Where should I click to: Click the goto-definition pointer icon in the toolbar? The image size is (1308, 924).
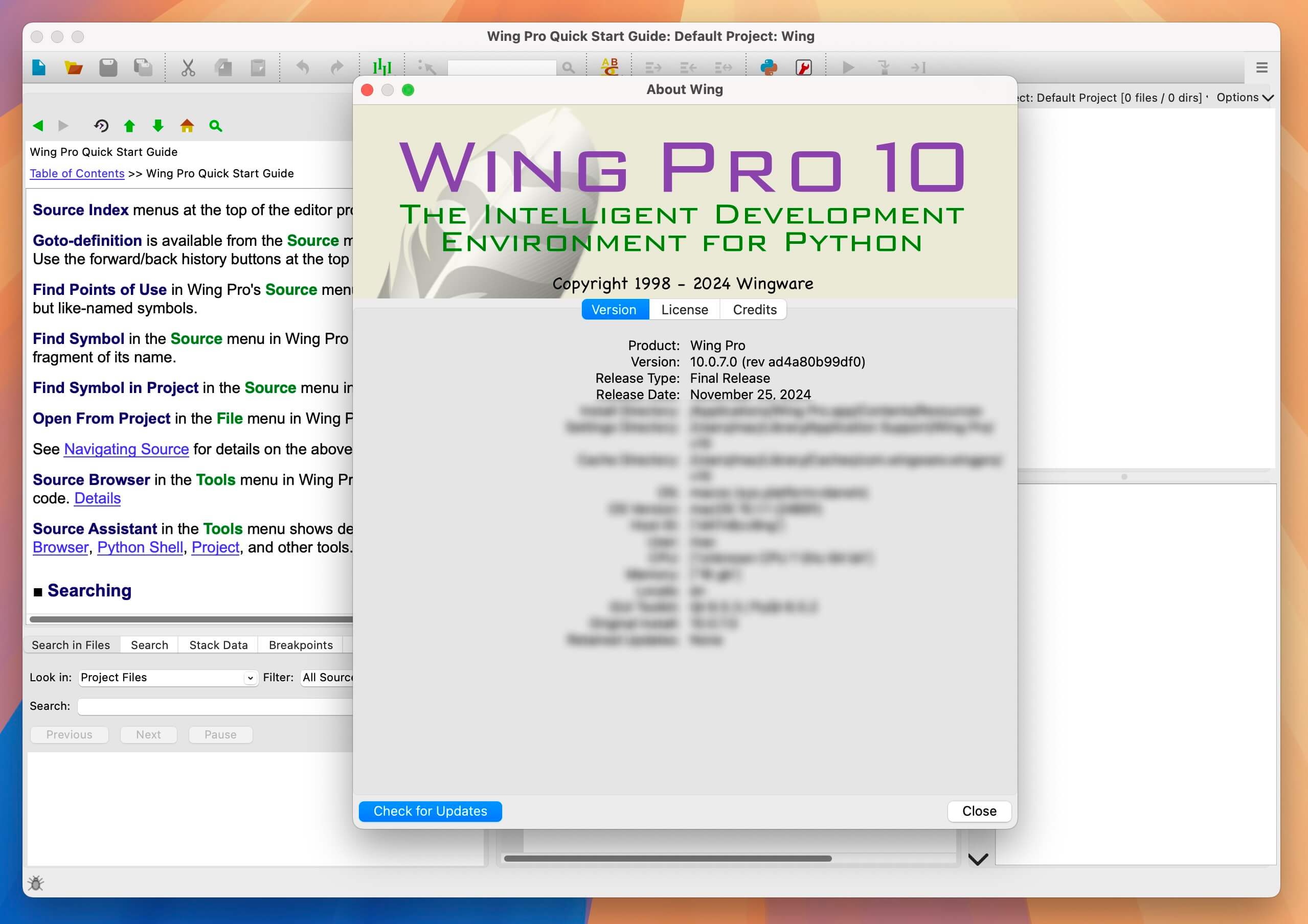(x=426, y=68)
